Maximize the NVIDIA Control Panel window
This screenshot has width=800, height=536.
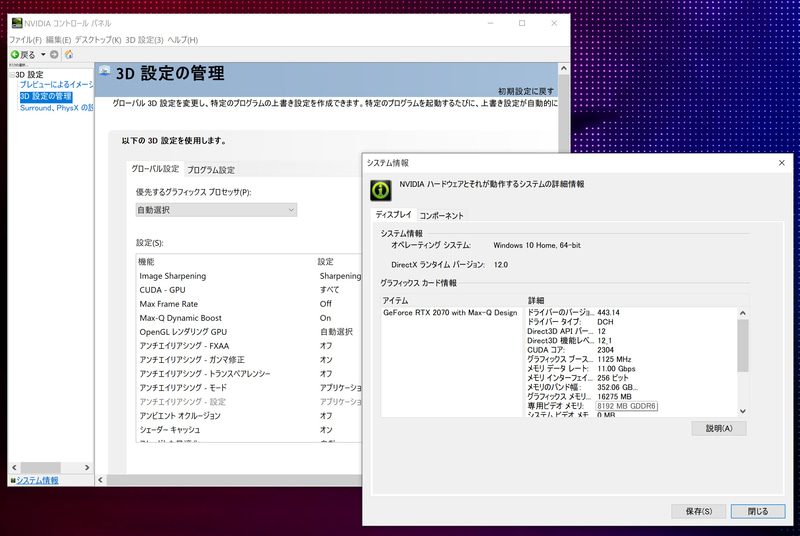click(522, 23)
